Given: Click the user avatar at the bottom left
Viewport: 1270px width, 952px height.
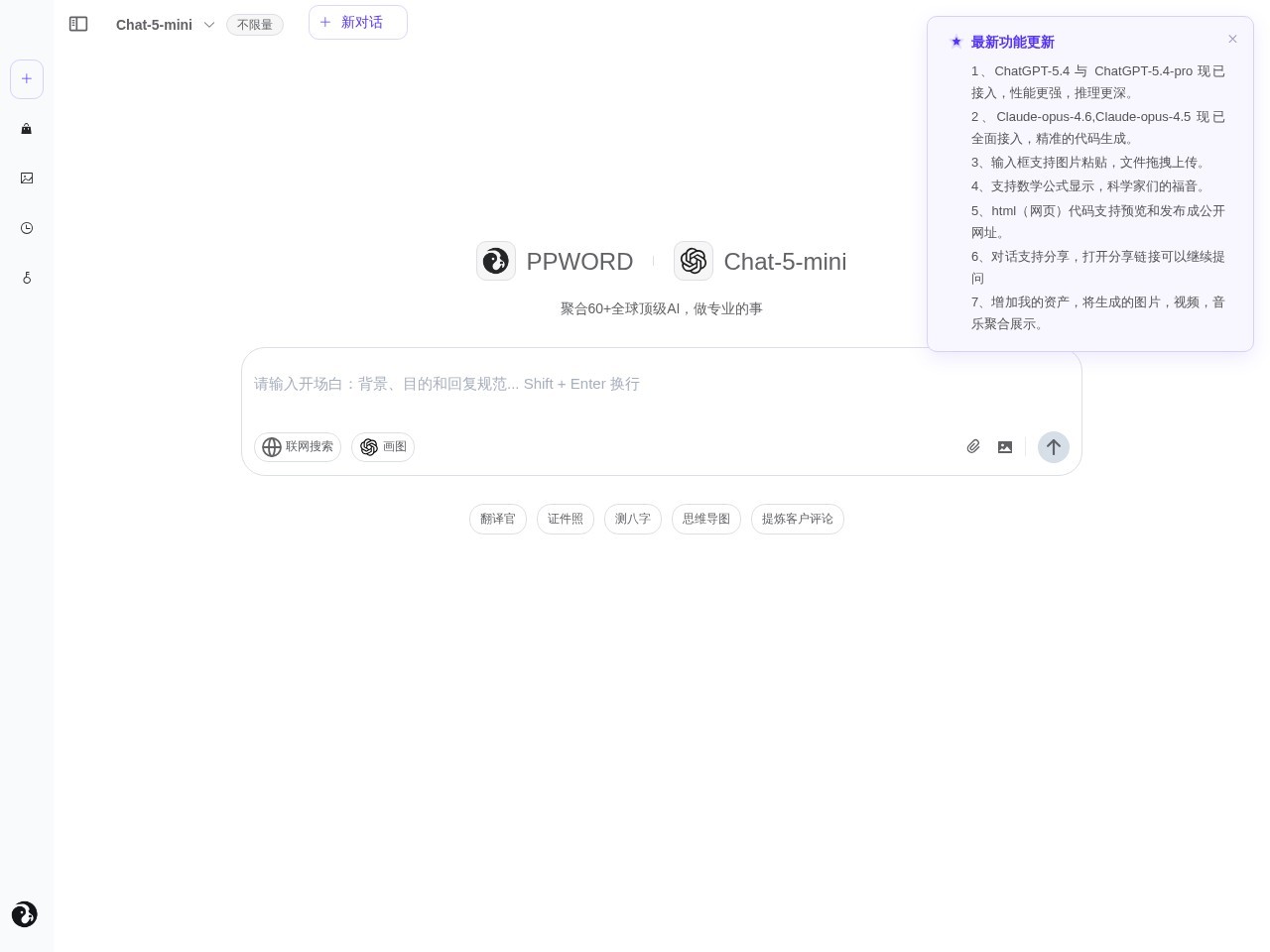Looking at the screenshot, I should tap(24, 914).
